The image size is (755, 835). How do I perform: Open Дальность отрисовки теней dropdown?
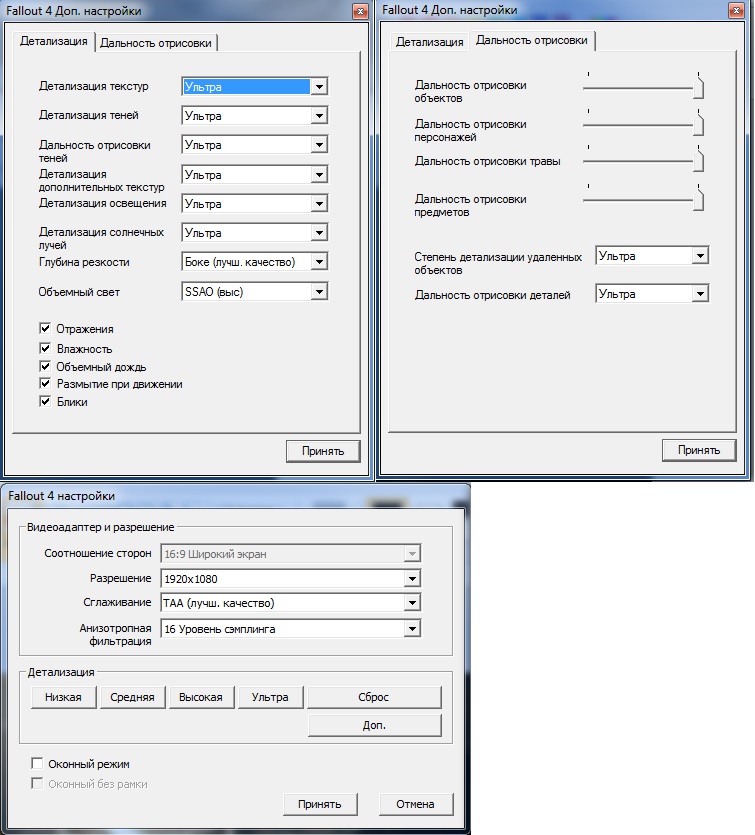pyautogui.click(x=255, y=145)
